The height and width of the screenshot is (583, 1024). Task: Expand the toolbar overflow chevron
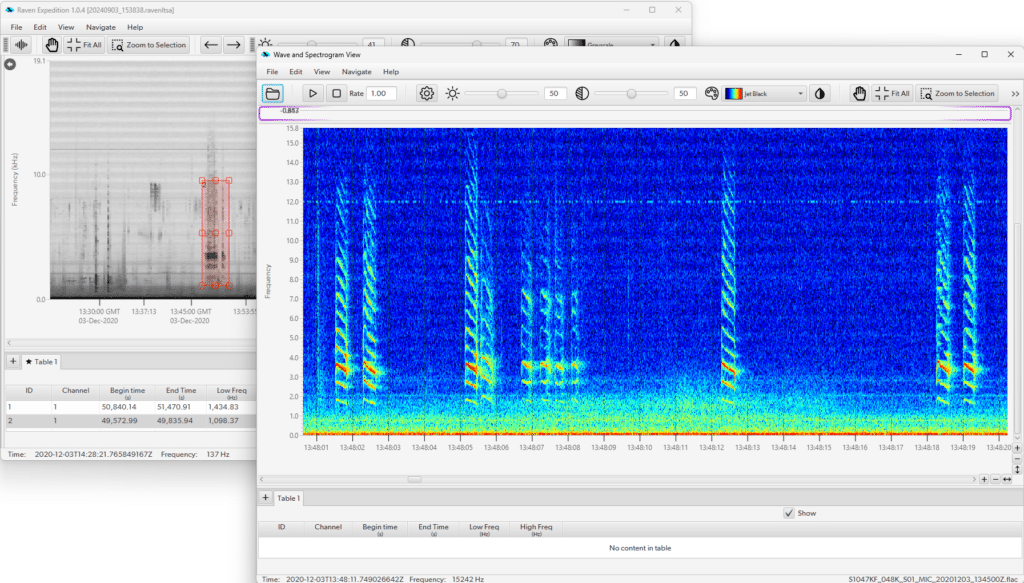click(x=1015, y=93)
